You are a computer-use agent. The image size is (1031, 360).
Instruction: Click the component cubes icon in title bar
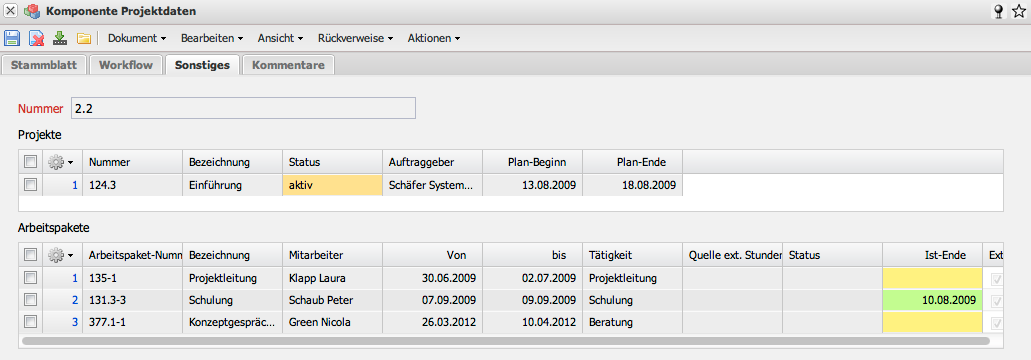click(x=31, y=11)
